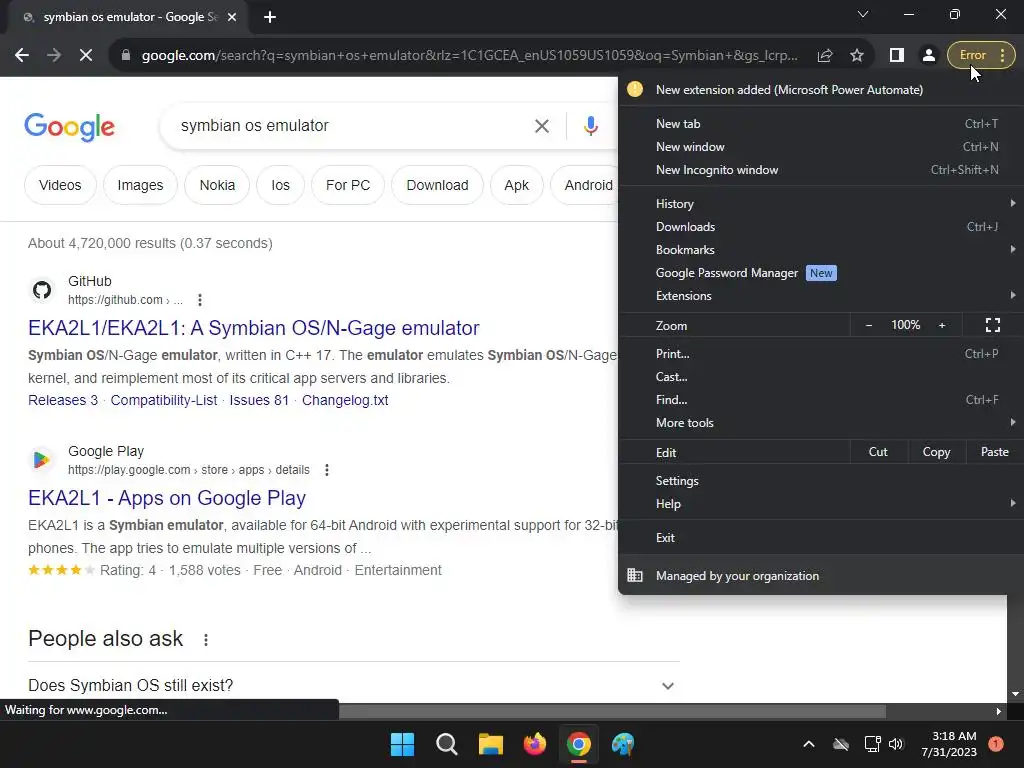1024x768 pixels.
Task: Choose Exit from Chrome menu
Action: click(821, 537)
